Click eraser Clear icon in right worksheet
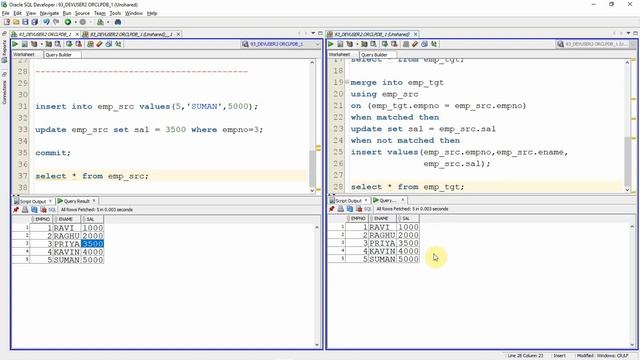The height and width of the screenshot is (360, 640). coord(415,44)
